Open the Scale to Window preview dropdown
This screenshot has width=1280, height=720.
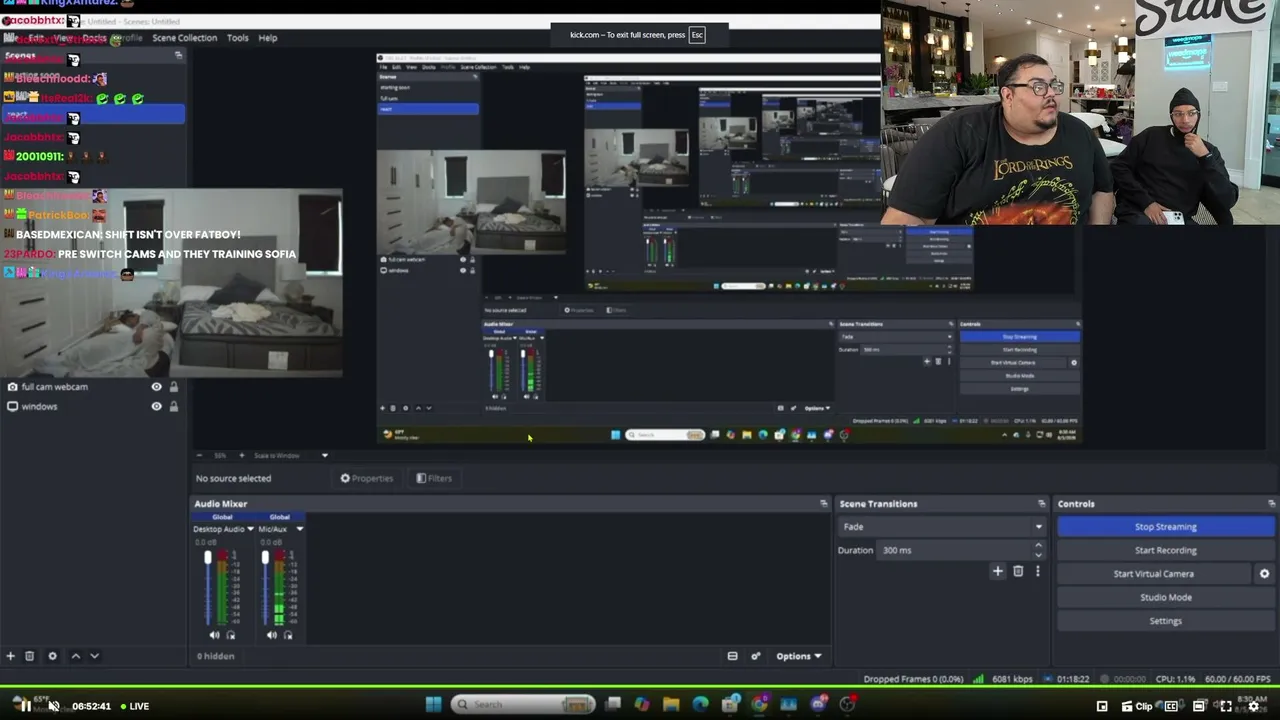pos(324,456)
